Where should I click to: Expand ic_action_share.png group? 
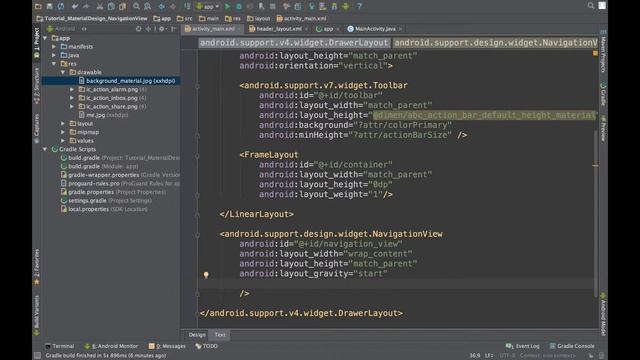(72, 107)
